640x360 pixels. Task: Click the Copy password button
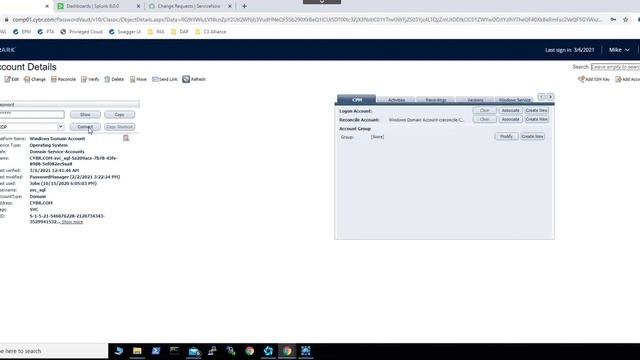[120, 115]
